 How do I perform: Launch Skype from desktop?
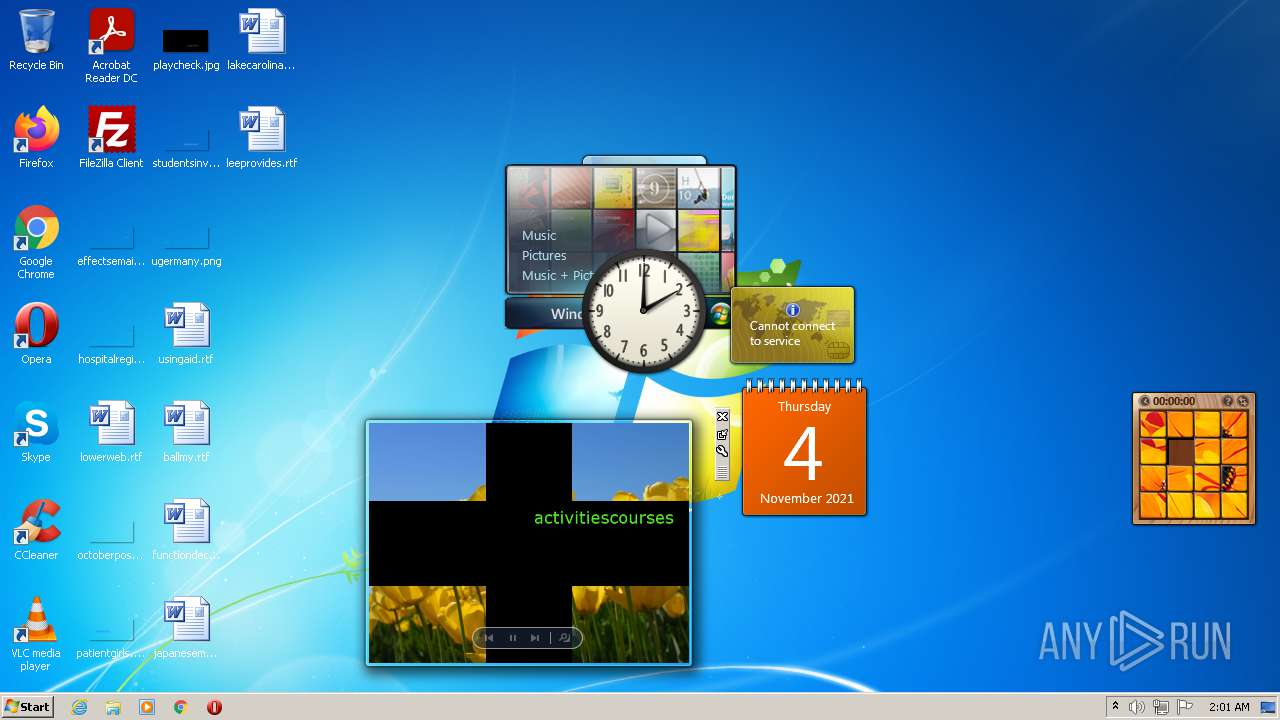tap(36, 432)
